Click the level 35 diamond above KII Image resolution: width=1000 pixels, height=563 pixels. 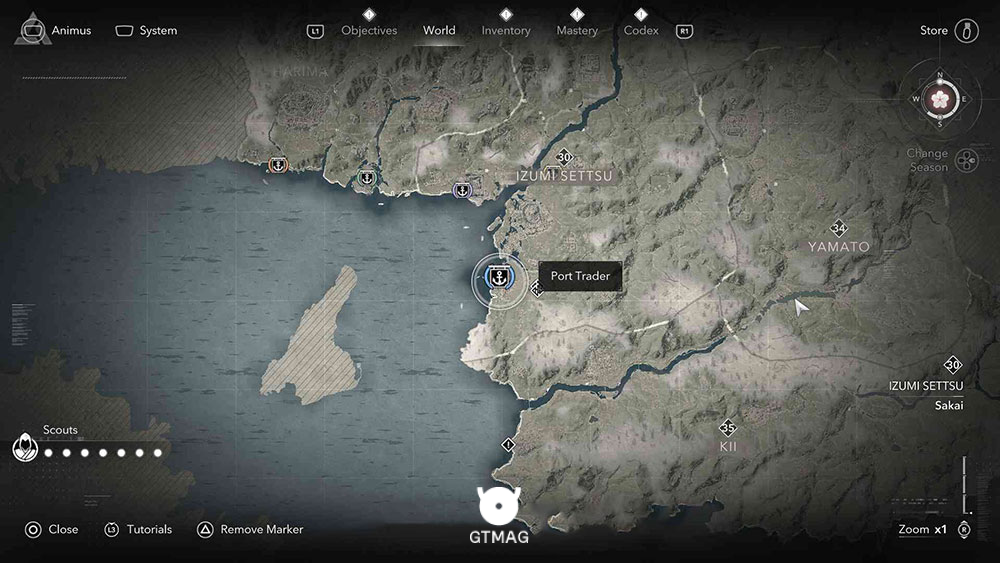[728, 427]
